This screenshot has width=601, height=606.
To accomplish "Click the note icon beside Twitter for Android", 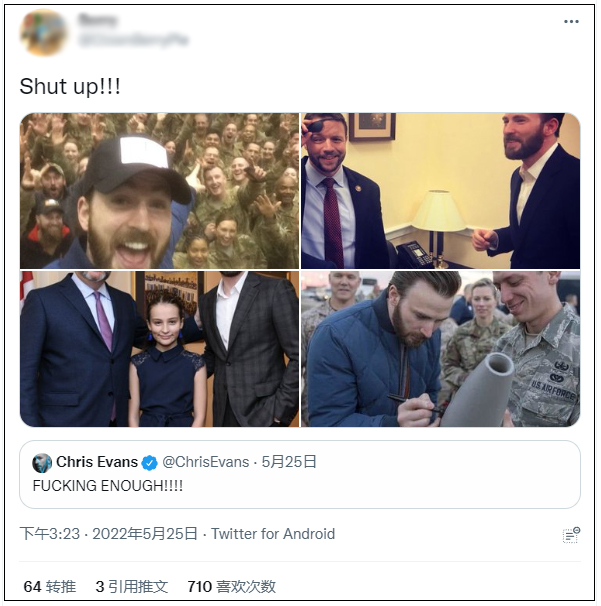I will 570,535.
